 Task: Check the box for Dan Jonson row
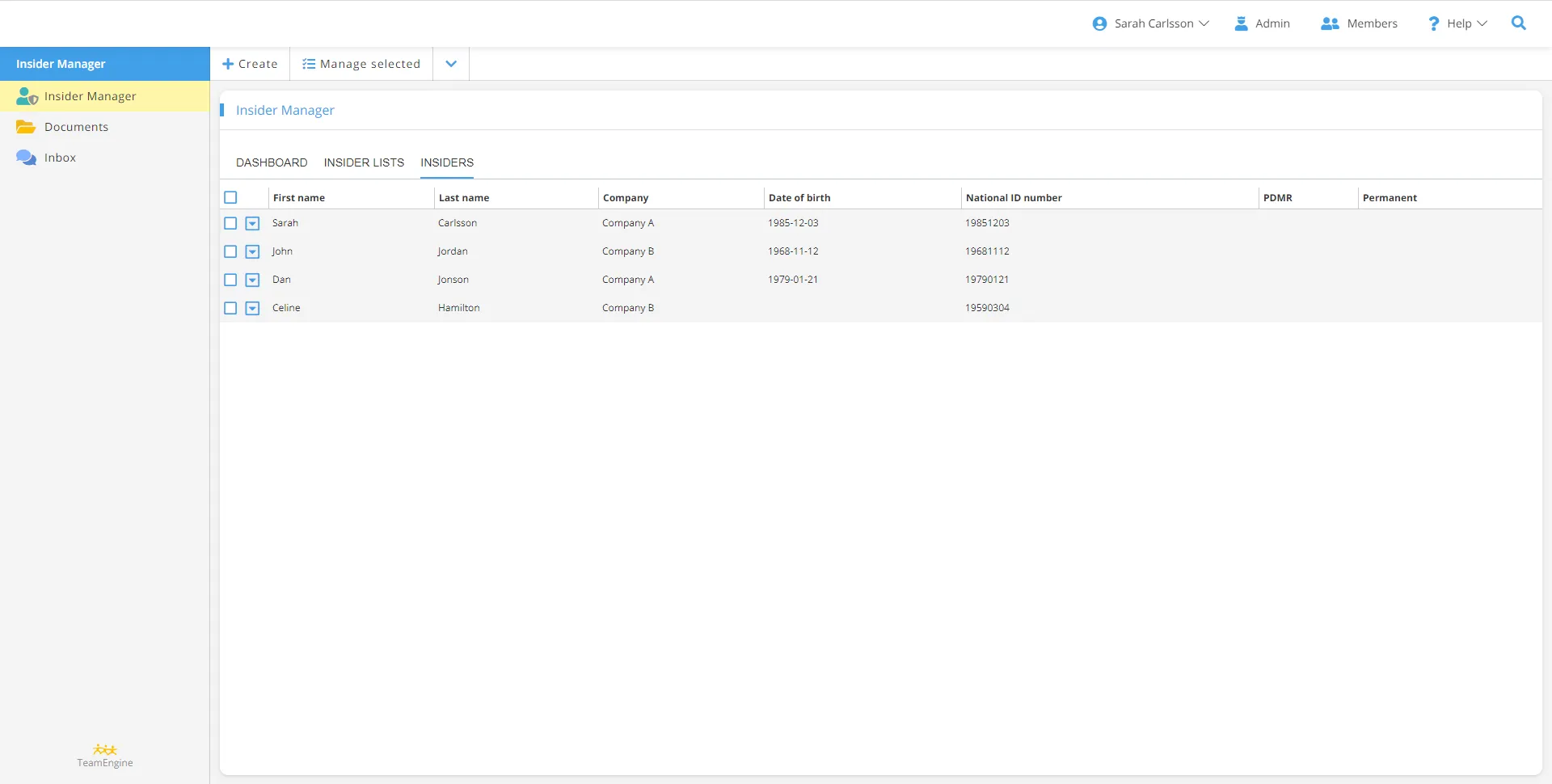tap(230, 280)
